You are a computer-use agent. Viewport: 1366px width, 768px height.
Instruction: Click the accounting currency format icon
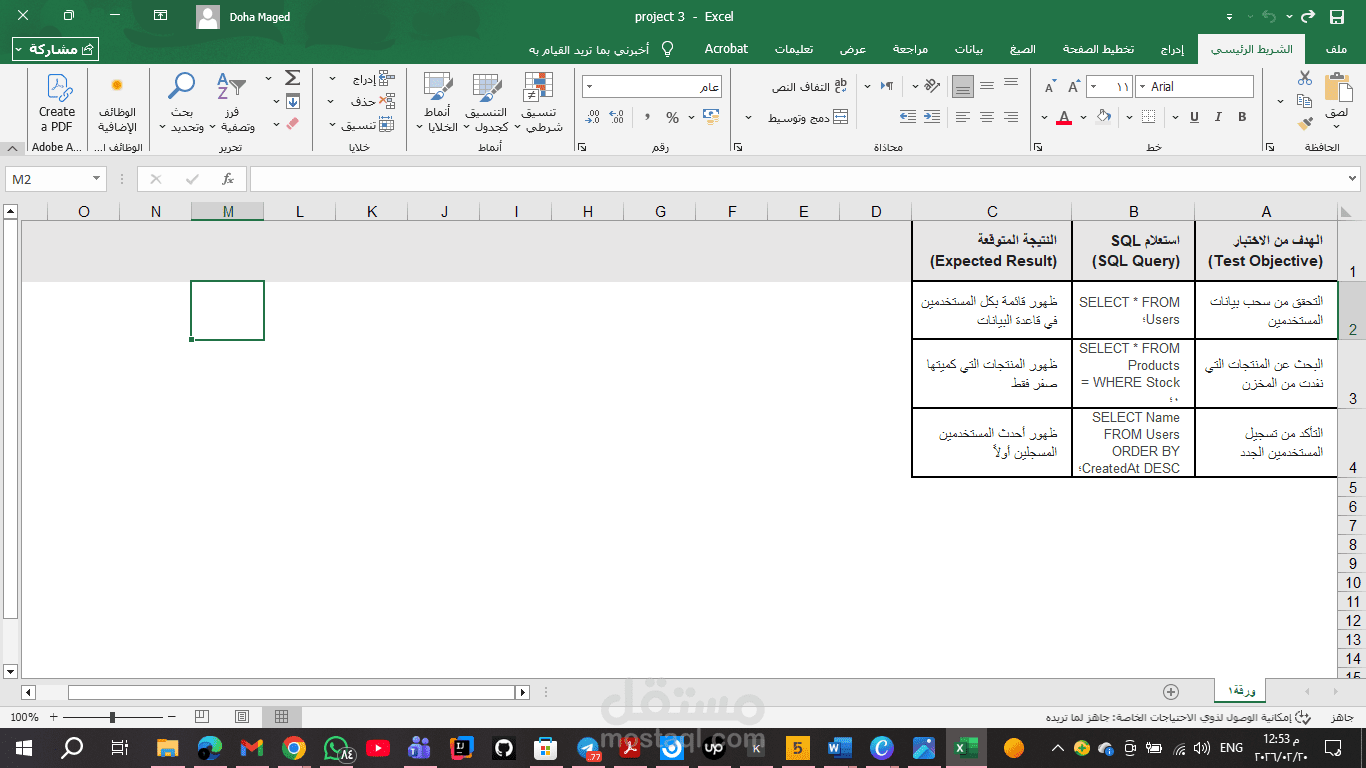click(711, 117)
